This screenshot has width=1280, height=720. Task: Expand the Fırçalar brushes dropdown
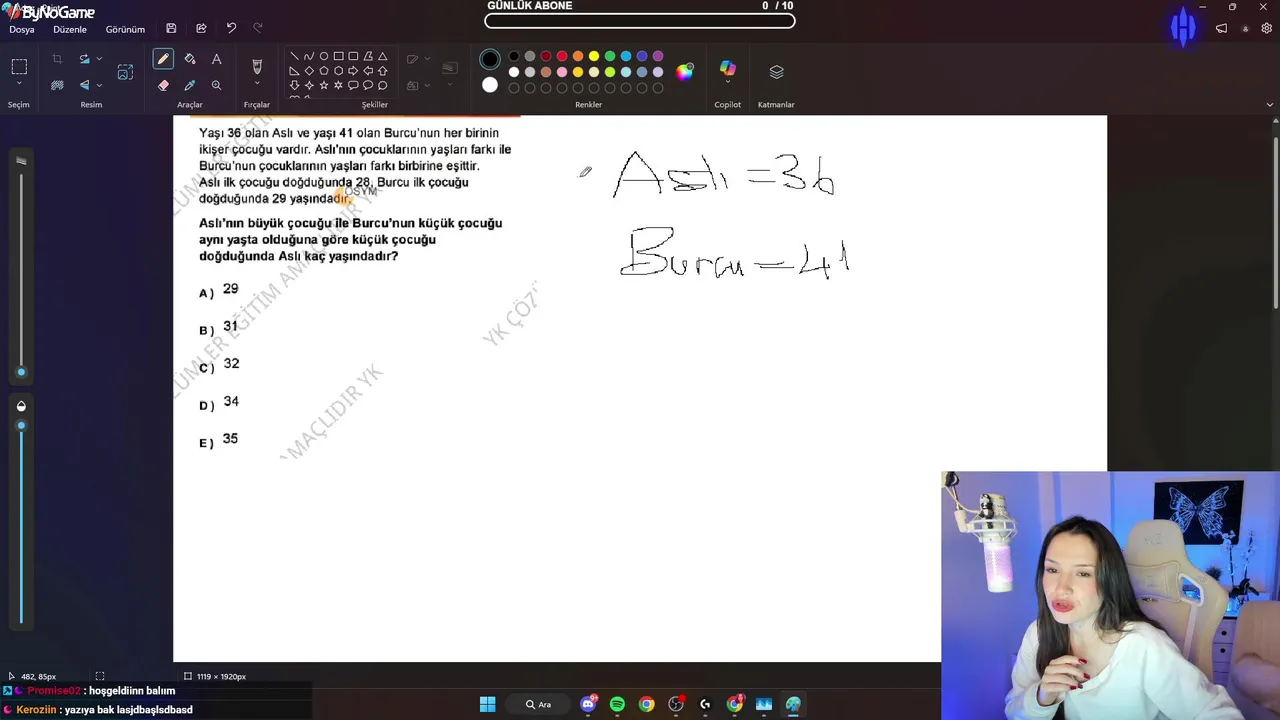pos(257,84)
